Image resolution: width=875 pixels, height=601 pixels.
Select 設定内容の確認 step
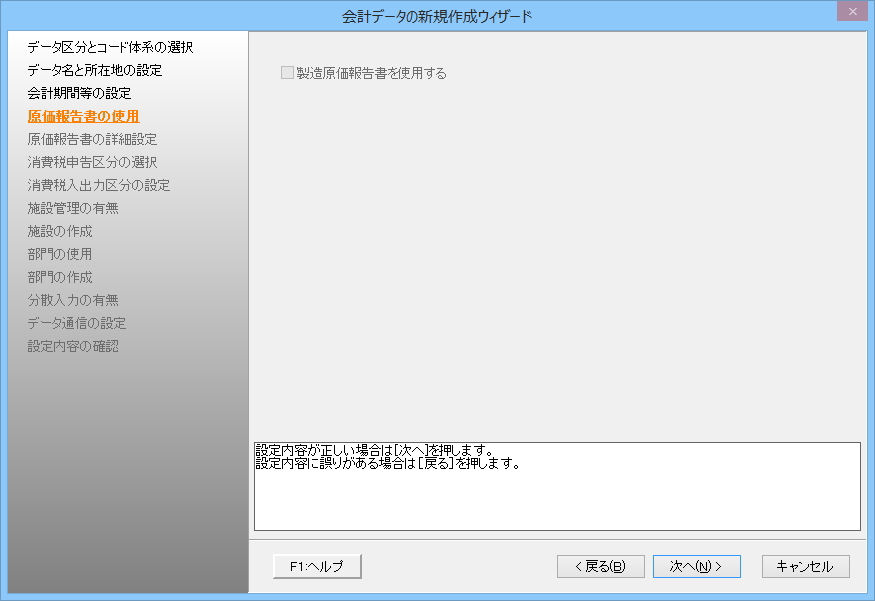coord(73,346)
